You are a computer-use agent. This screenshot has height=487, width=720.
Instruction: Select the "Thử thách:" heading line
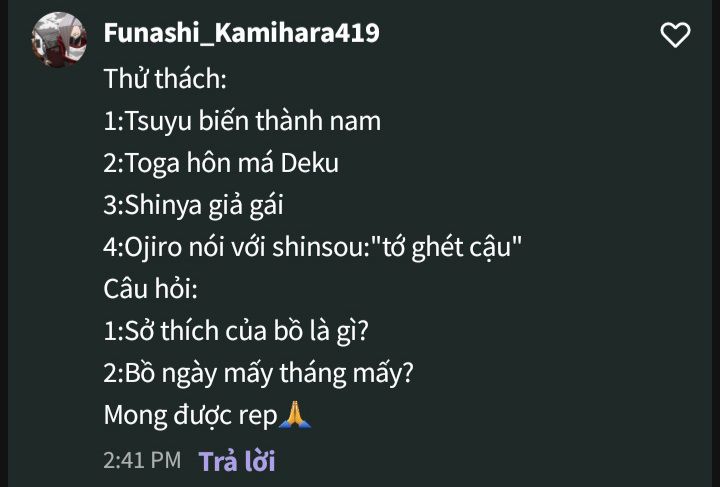pos(165,78)
